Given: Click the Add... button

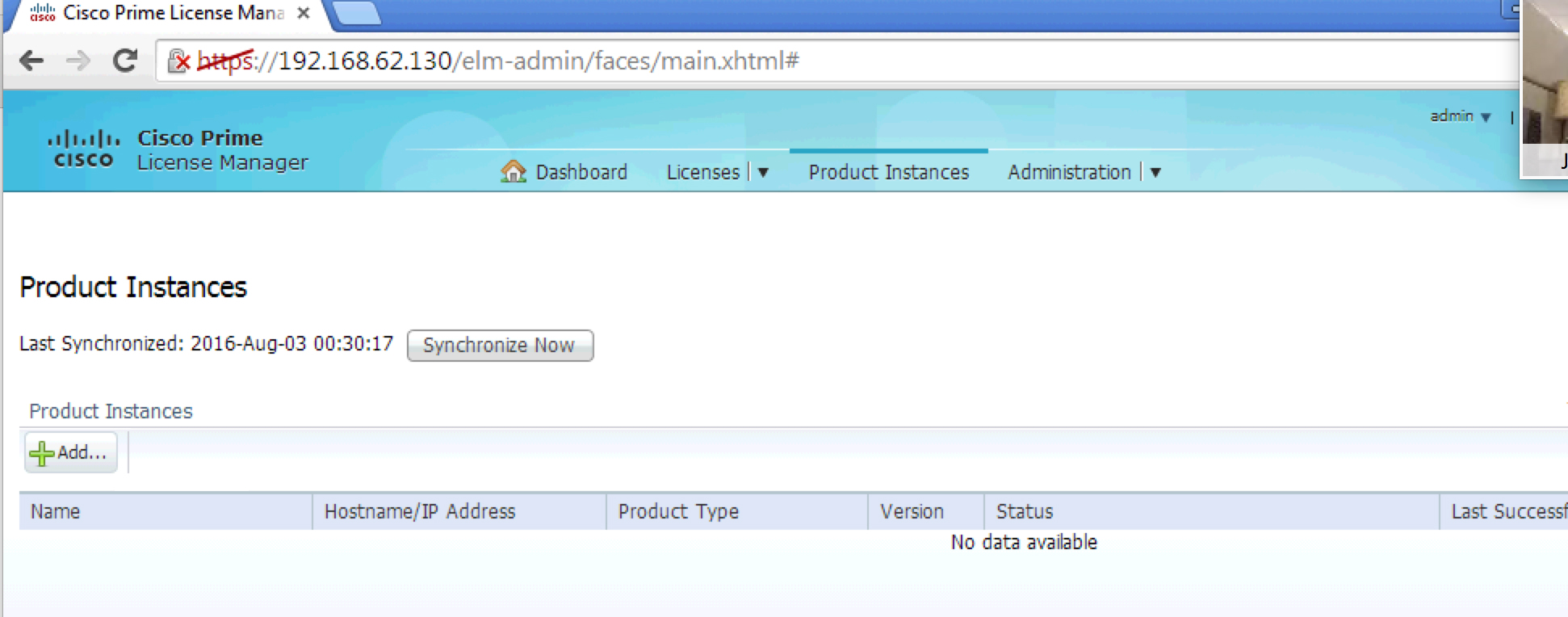Looking at the screenshot, I should (71, 452).
